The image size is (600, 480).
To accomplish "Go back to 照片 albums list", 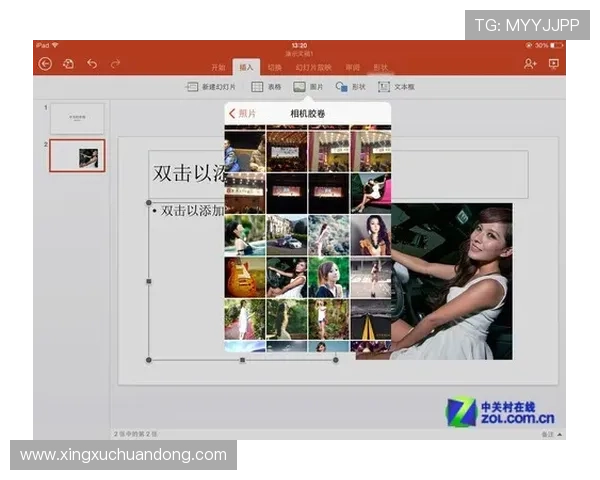I will pyautogui.click(x=243, y=113).
